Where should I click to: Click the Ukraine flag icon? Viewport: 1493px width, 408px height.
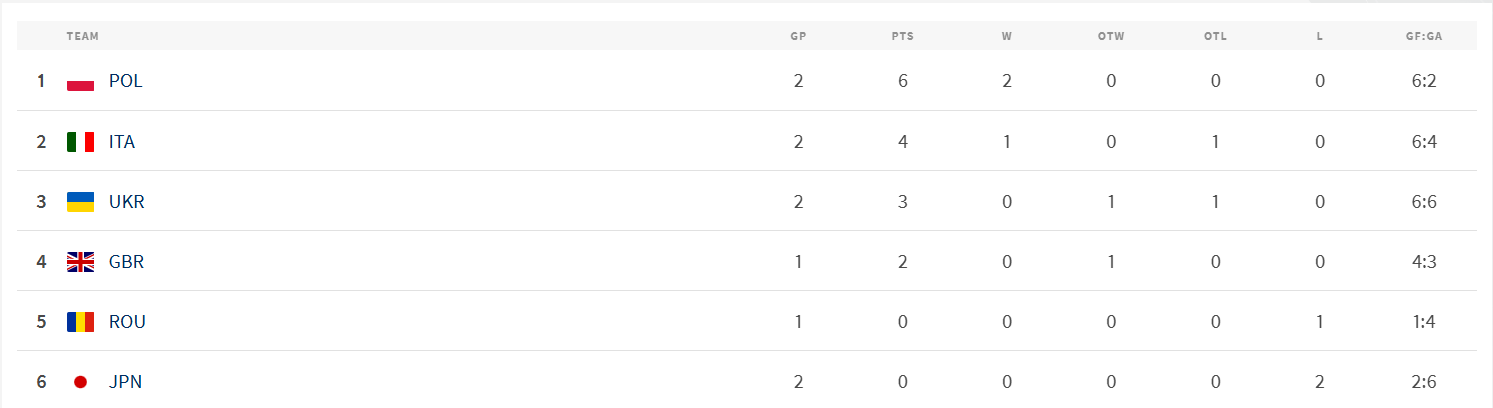80,202
